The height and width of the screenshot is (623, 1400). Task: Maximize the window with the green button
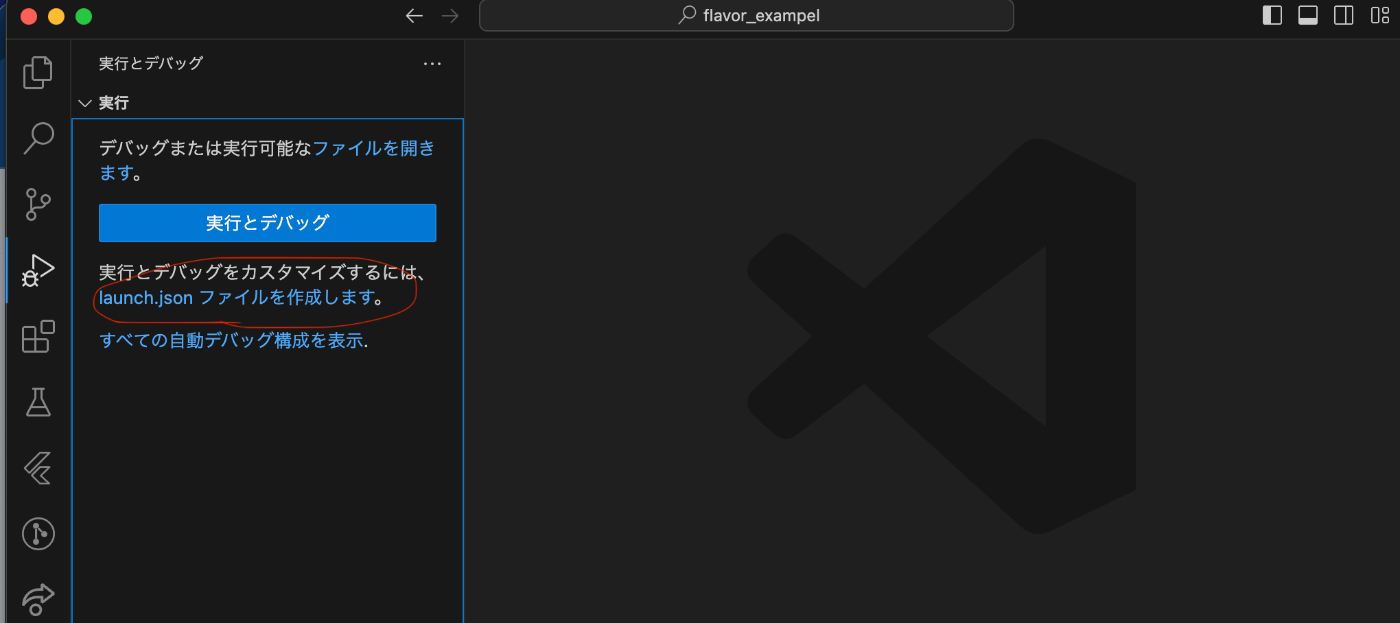coord(84,16)
